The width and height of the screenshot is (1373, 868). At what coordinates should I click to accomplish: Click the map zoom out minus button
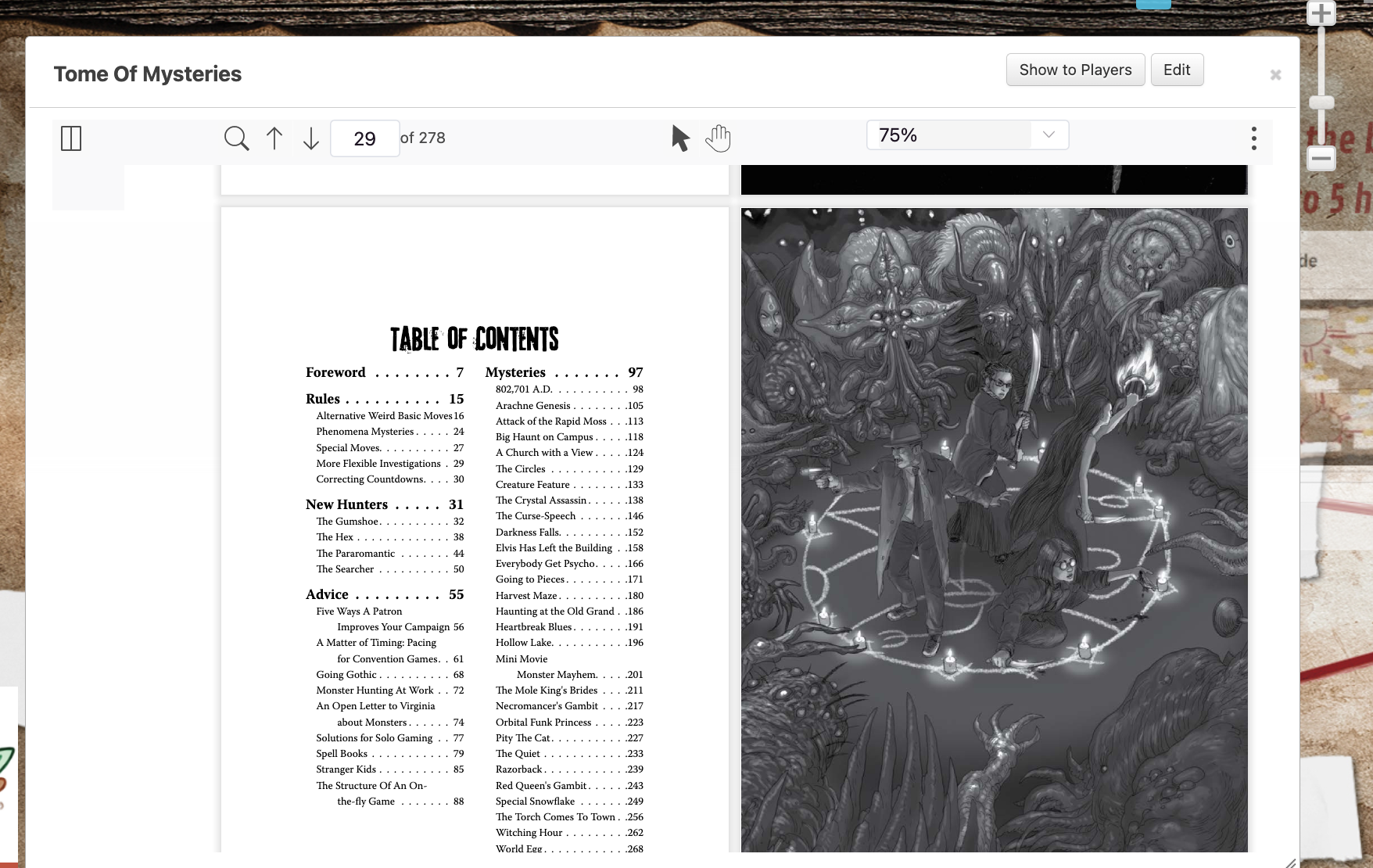[x=1321, y=159]
